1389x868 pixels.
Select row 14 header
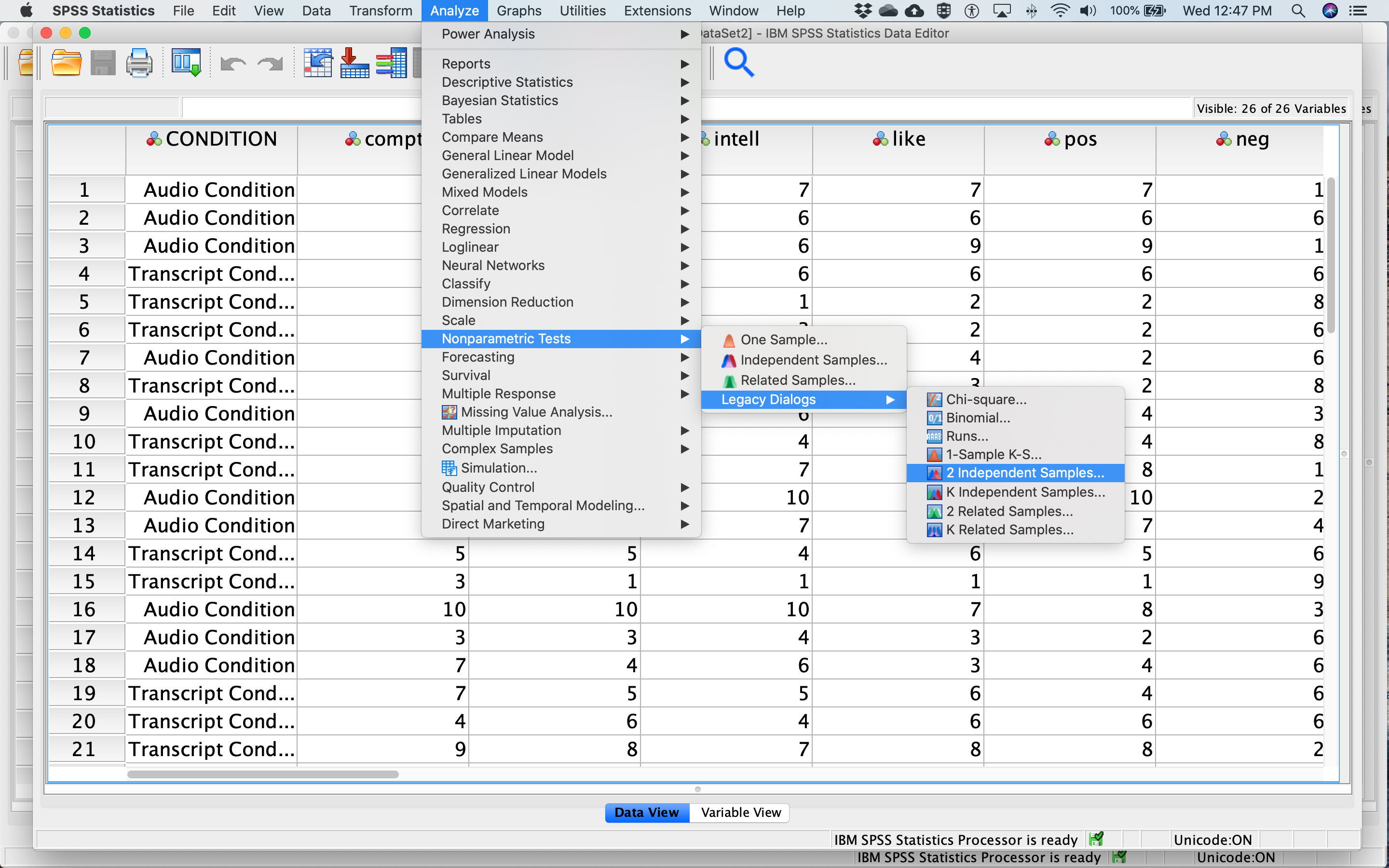pos(86,554)
